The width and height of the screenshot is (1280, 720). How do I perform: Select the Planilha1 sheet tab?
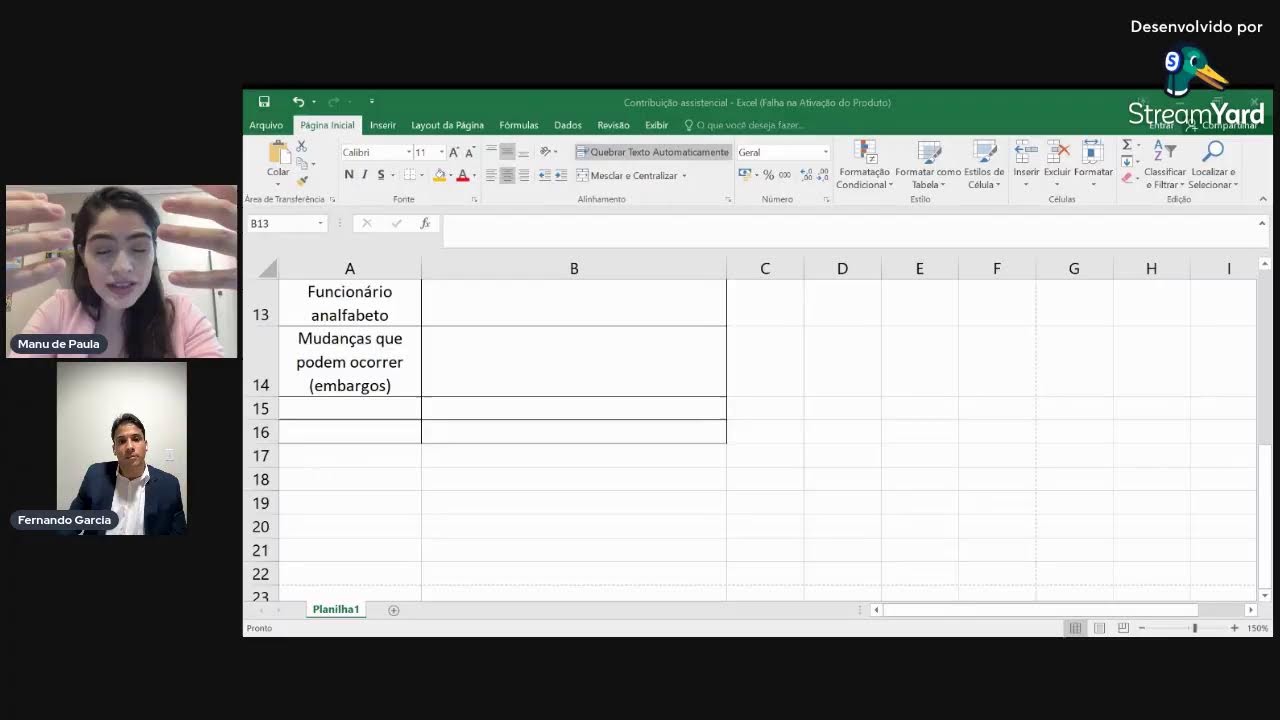(336, 610)
